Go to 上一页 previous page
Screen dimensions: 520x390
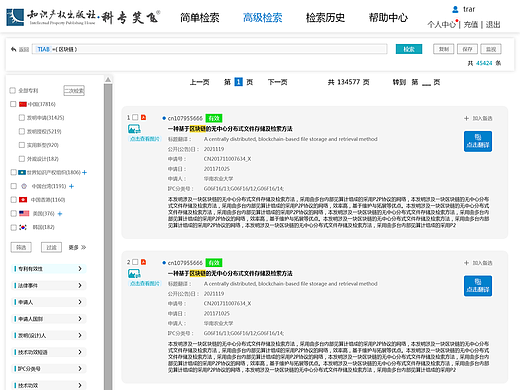199,82
